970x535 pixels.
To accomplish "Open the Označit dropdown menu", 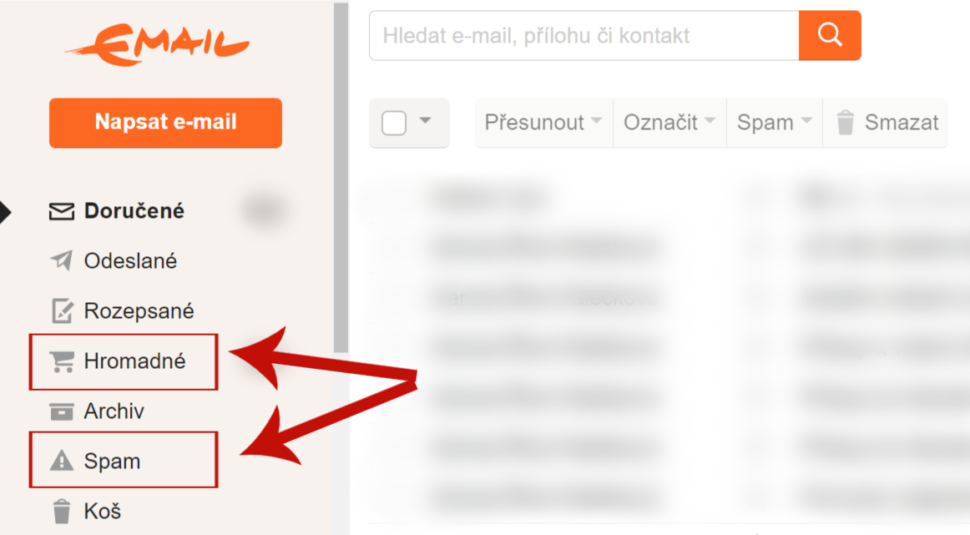I will [x=669, y=122].
